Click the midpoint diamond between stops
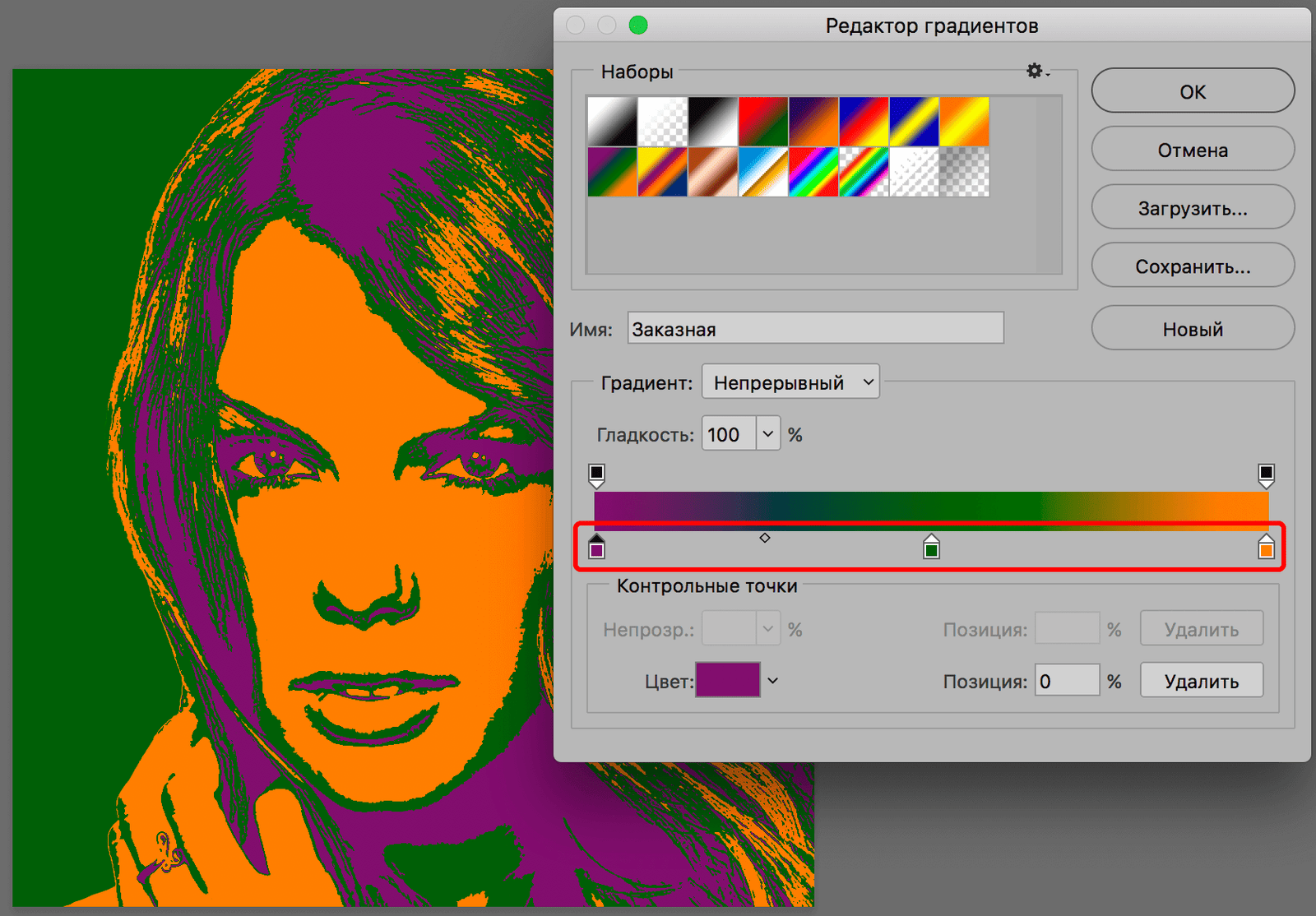This screenshot has height=916, width=1316. click(x=765, y=538)
